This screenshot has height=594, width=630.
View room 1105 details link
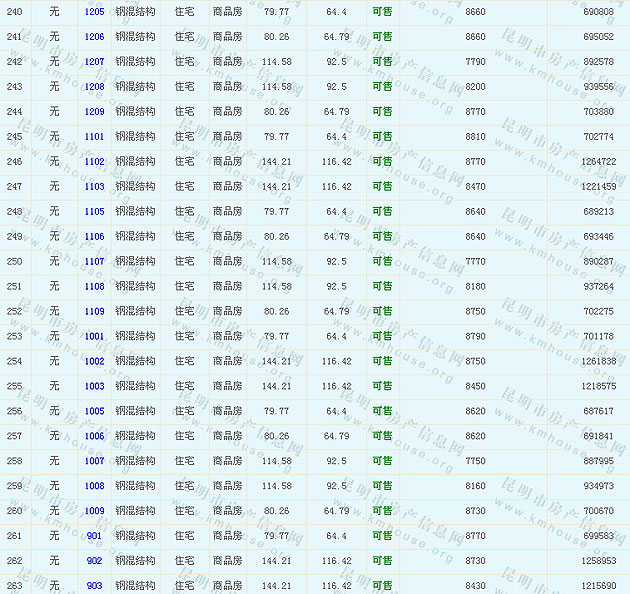click(94, 211)
